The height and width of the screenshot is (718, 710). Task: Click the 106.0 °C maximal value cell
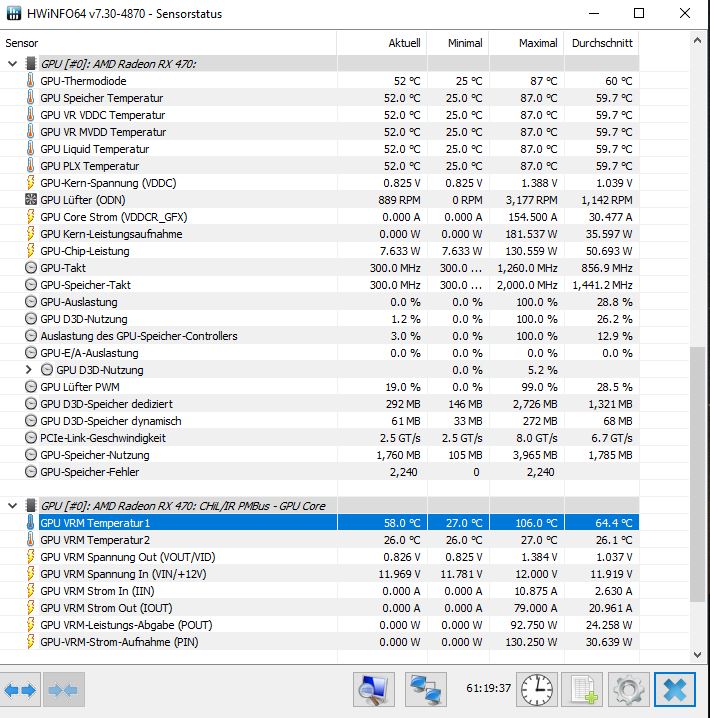tap(526, 522)
